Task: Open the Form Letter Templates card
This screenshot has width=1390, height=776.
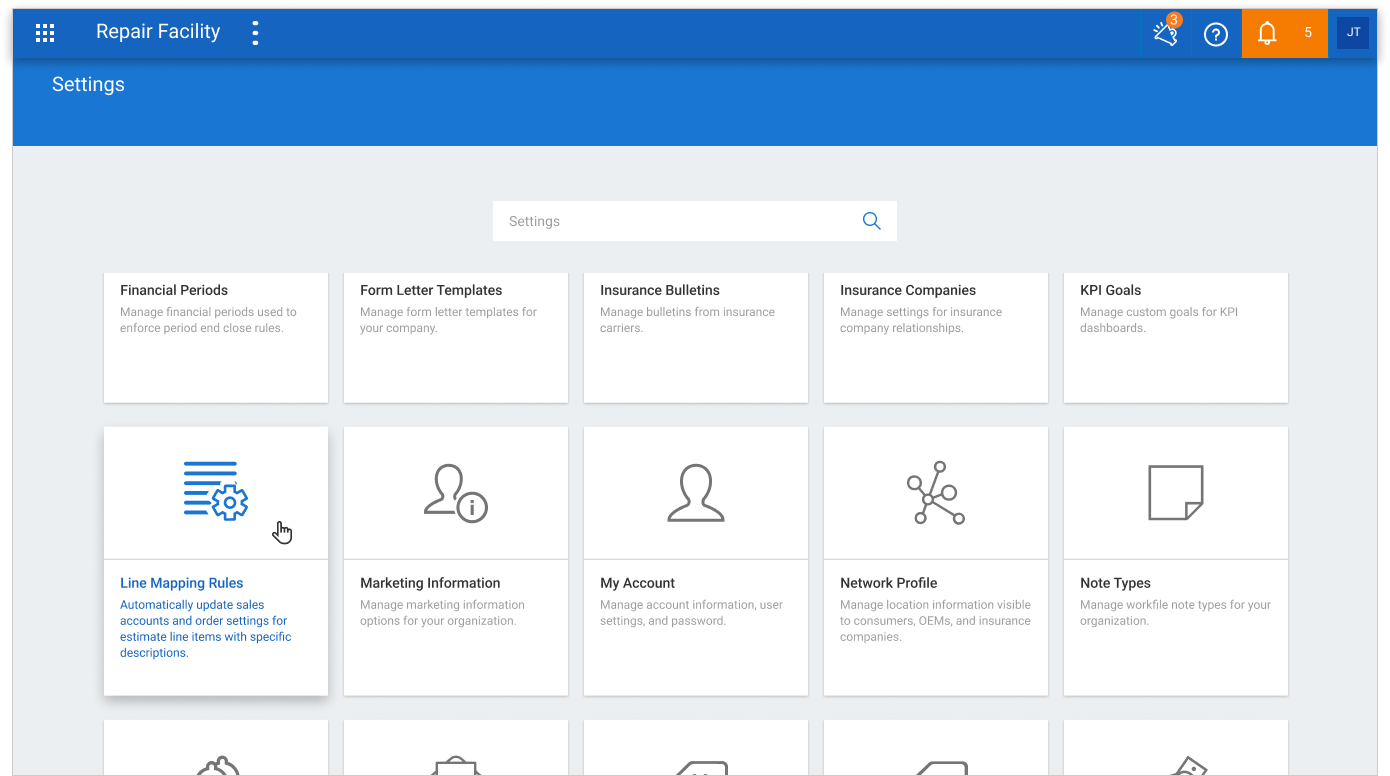Action: click(x=456, y=338)
